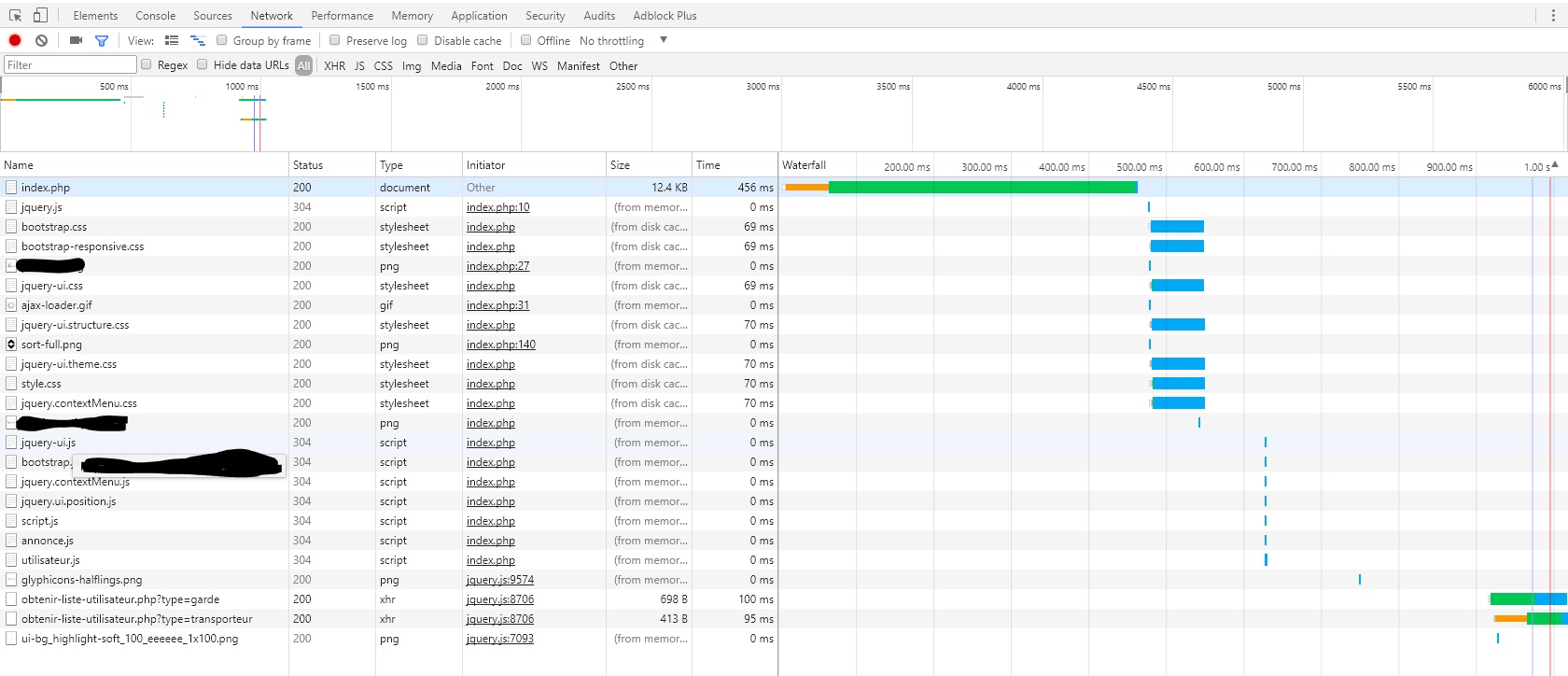Open the Sources tab
1568x676 pixels.
click(x=213, y=16)
